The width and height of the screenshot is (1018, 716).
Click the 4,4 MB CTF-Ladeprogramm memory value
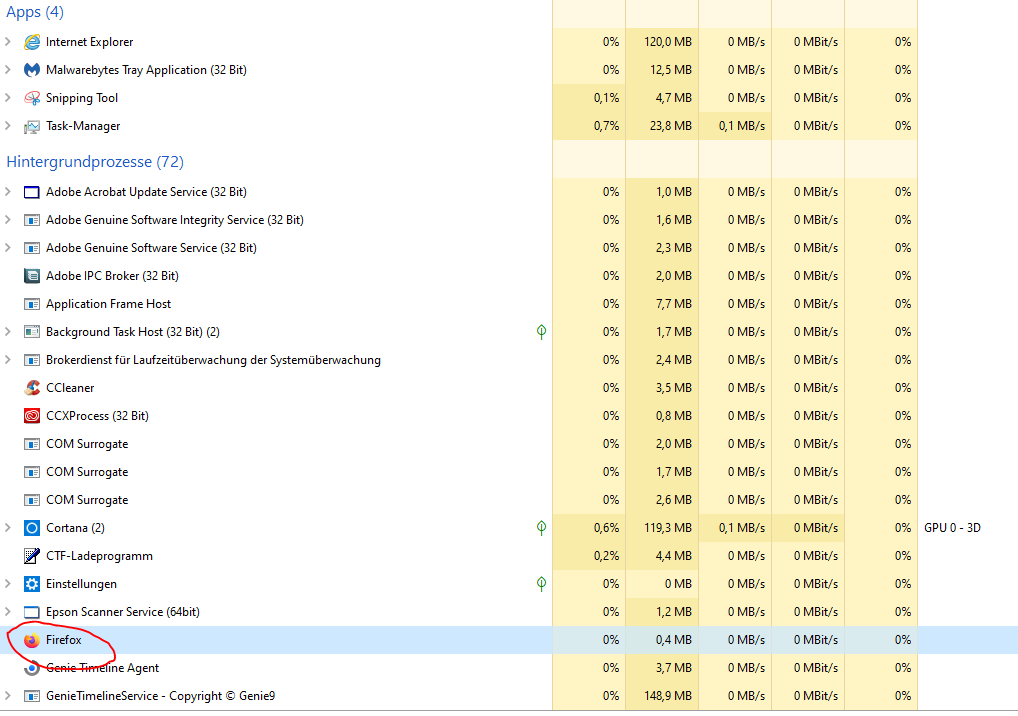pyautogui.click(x=674, y=556)
